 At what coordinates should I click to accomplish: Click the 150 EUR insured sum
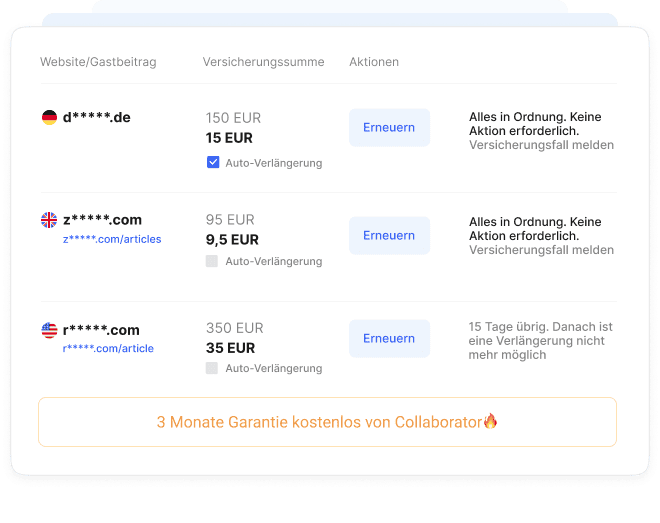(233, 118)
